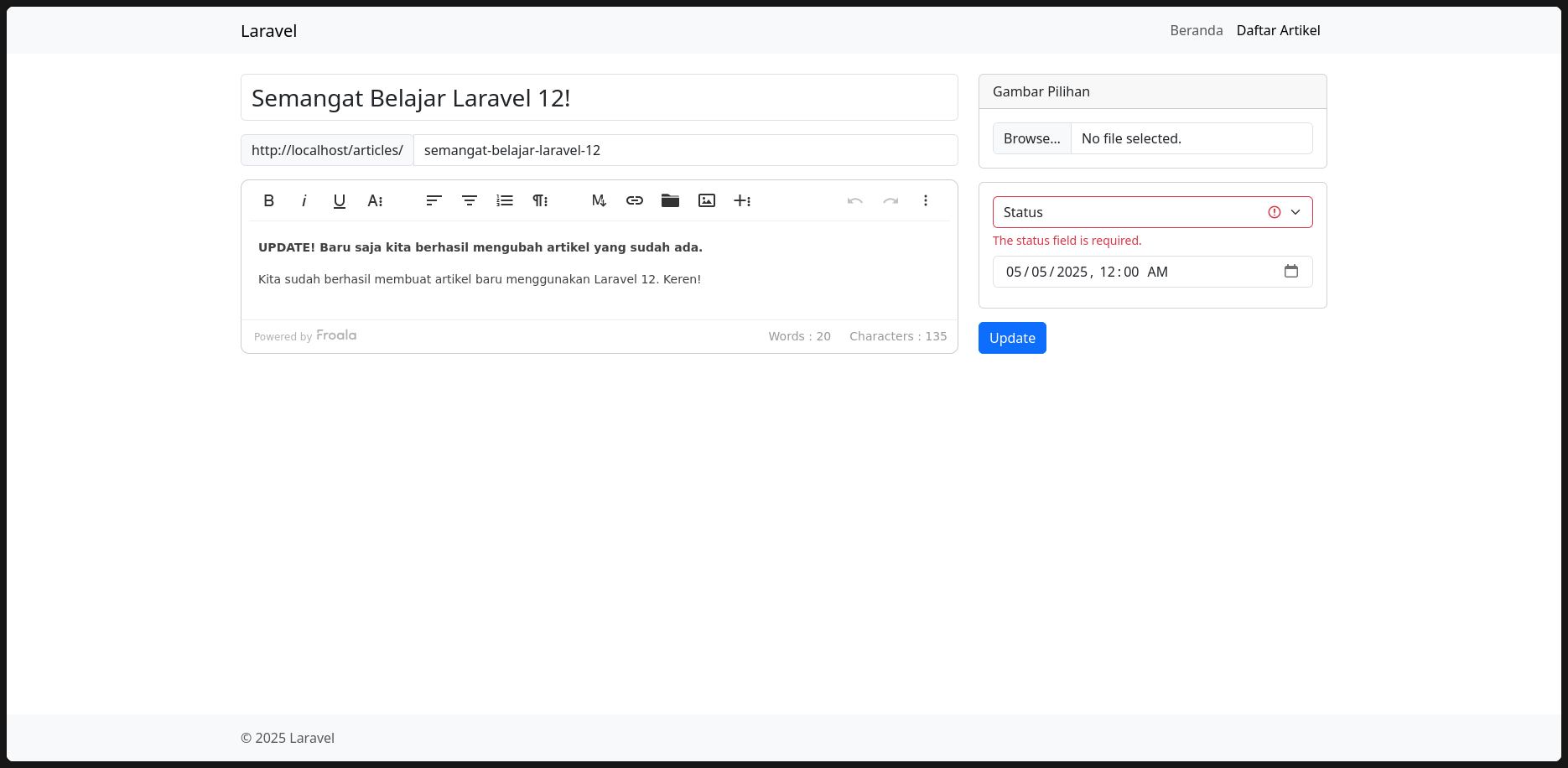Screen dimensions: 1568x768
Task: Click the 'Words : 20' counter
Action: 800,336
